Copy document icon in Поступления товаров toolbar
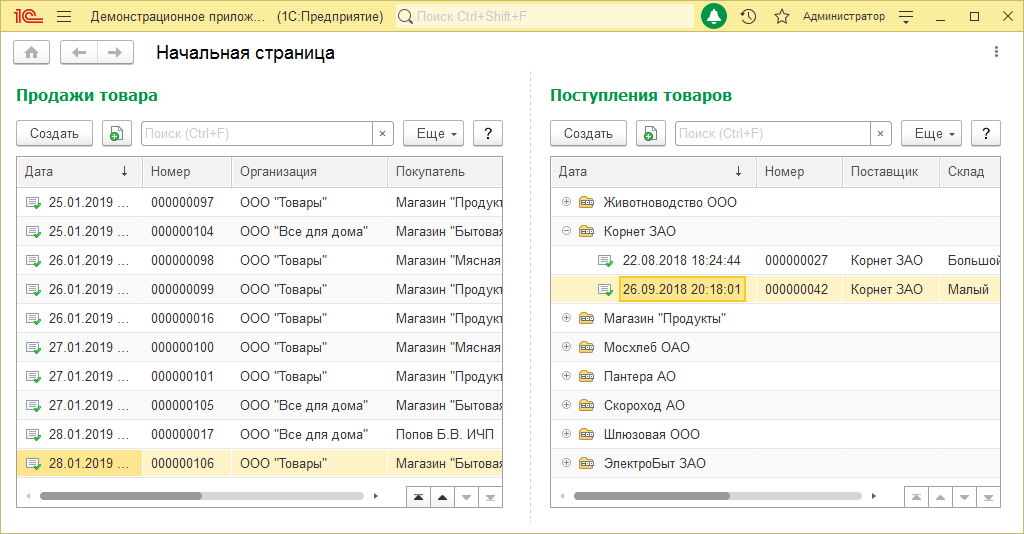Viewport: 1024px width, 534px height. [x=650, y=133]
